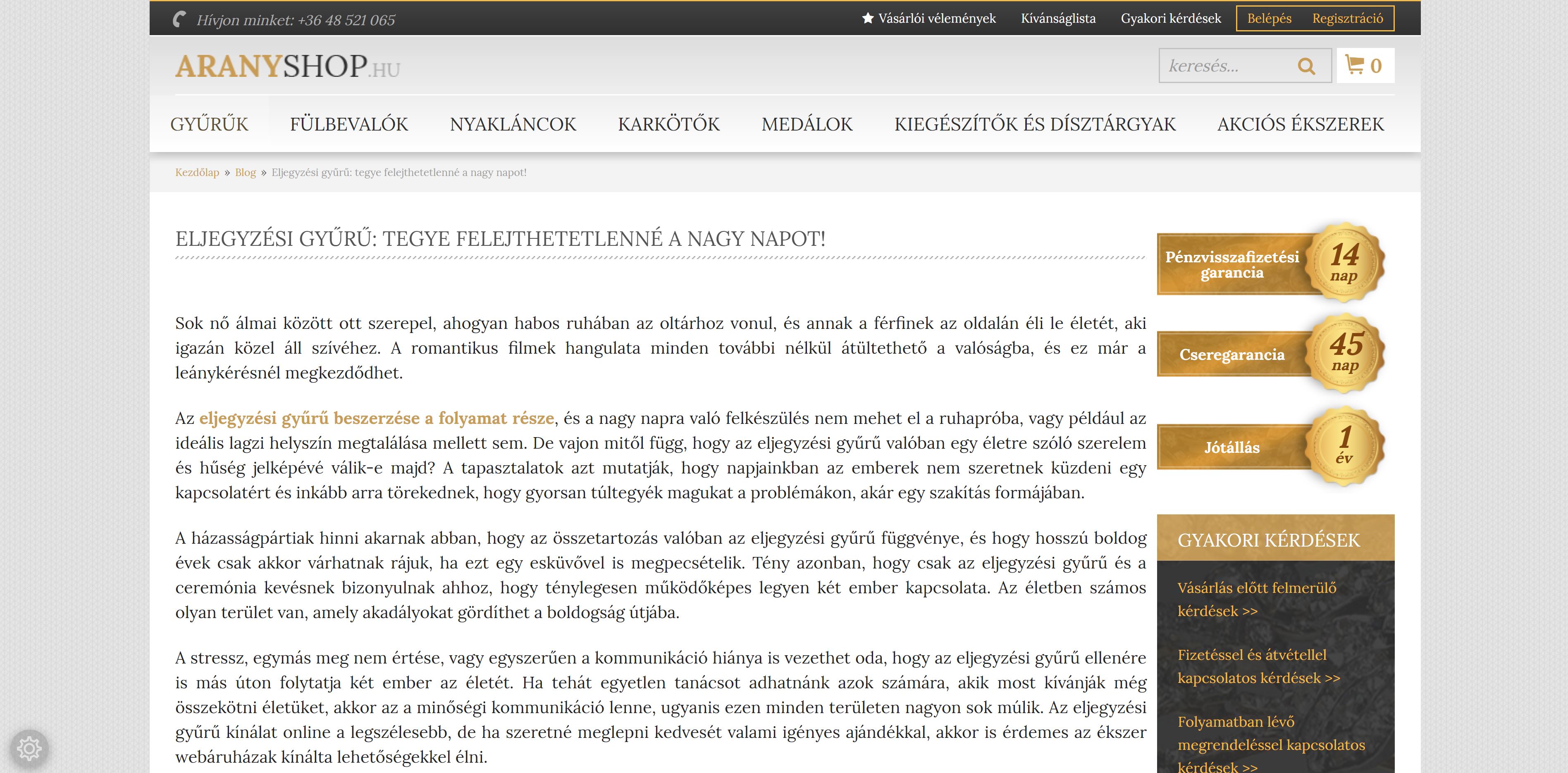Open Vásárlói vélemények link

tap(936, 18)
